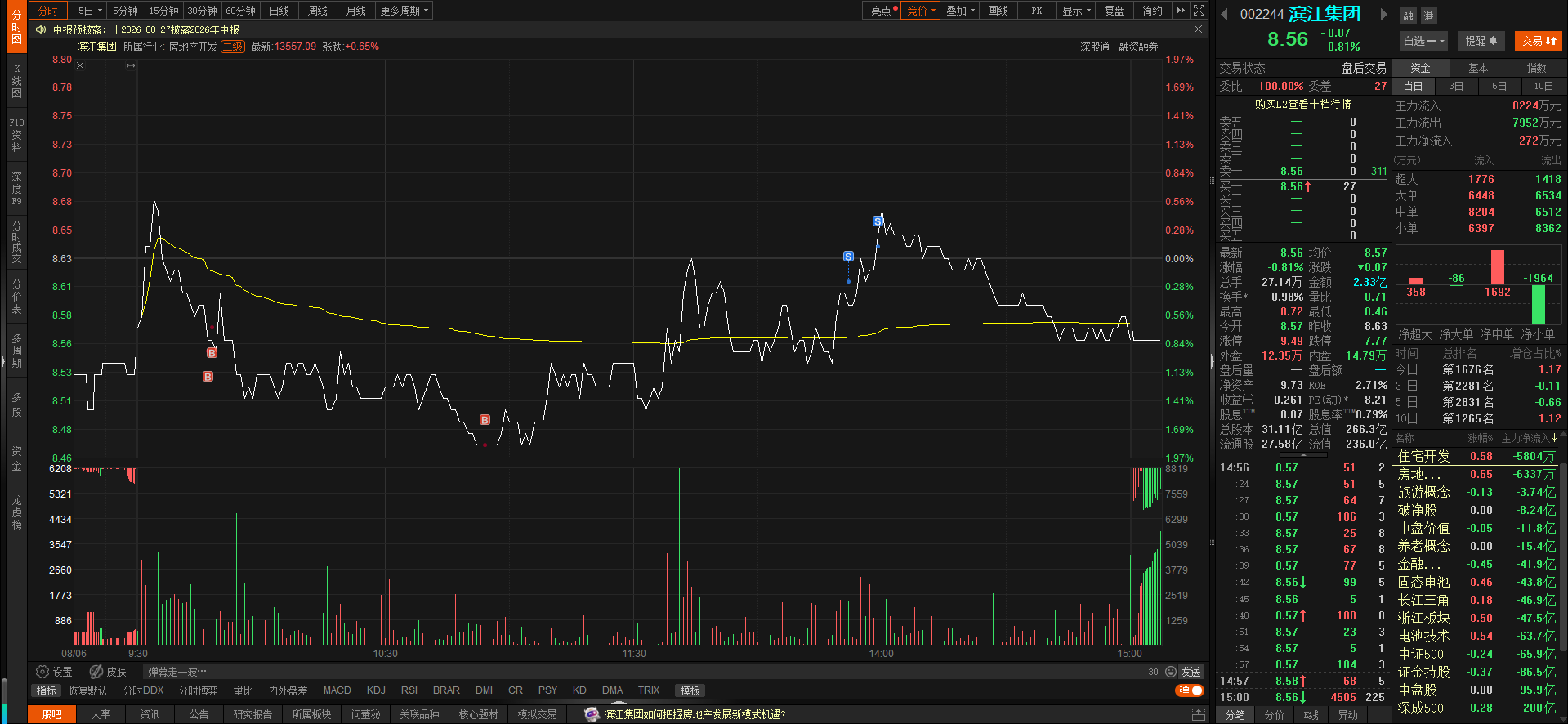Open the 提醒 alert bell button
1568x724 pixels.
coord(1481,41)
